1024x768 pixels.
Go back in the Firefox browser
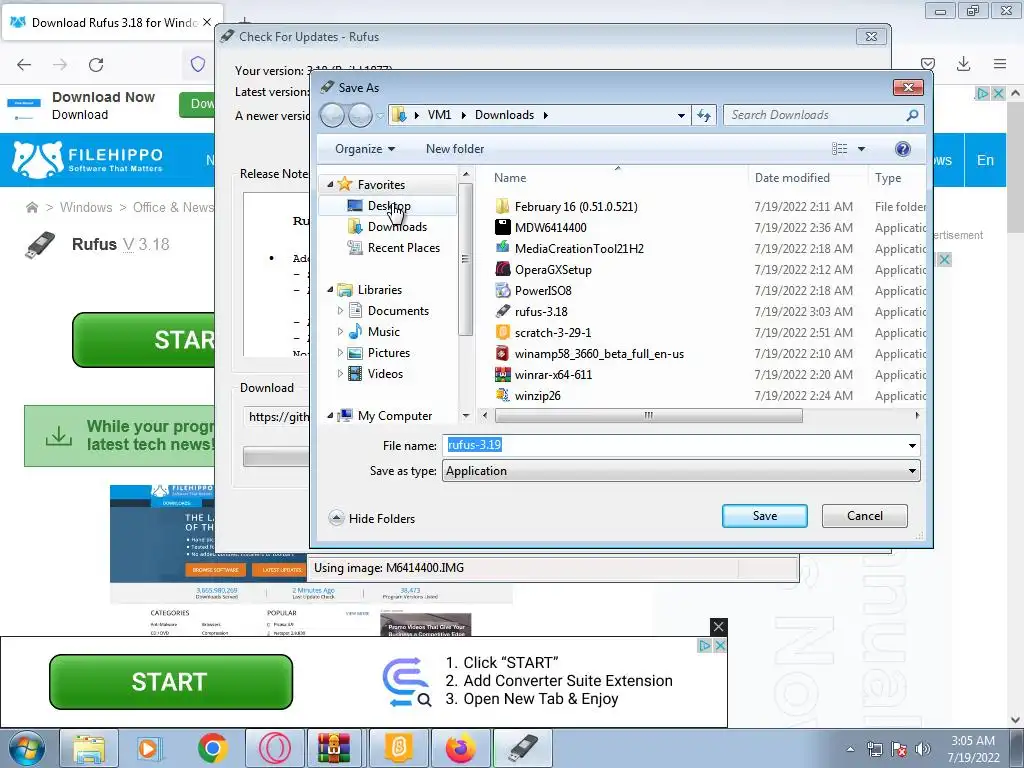pos(24,65)
